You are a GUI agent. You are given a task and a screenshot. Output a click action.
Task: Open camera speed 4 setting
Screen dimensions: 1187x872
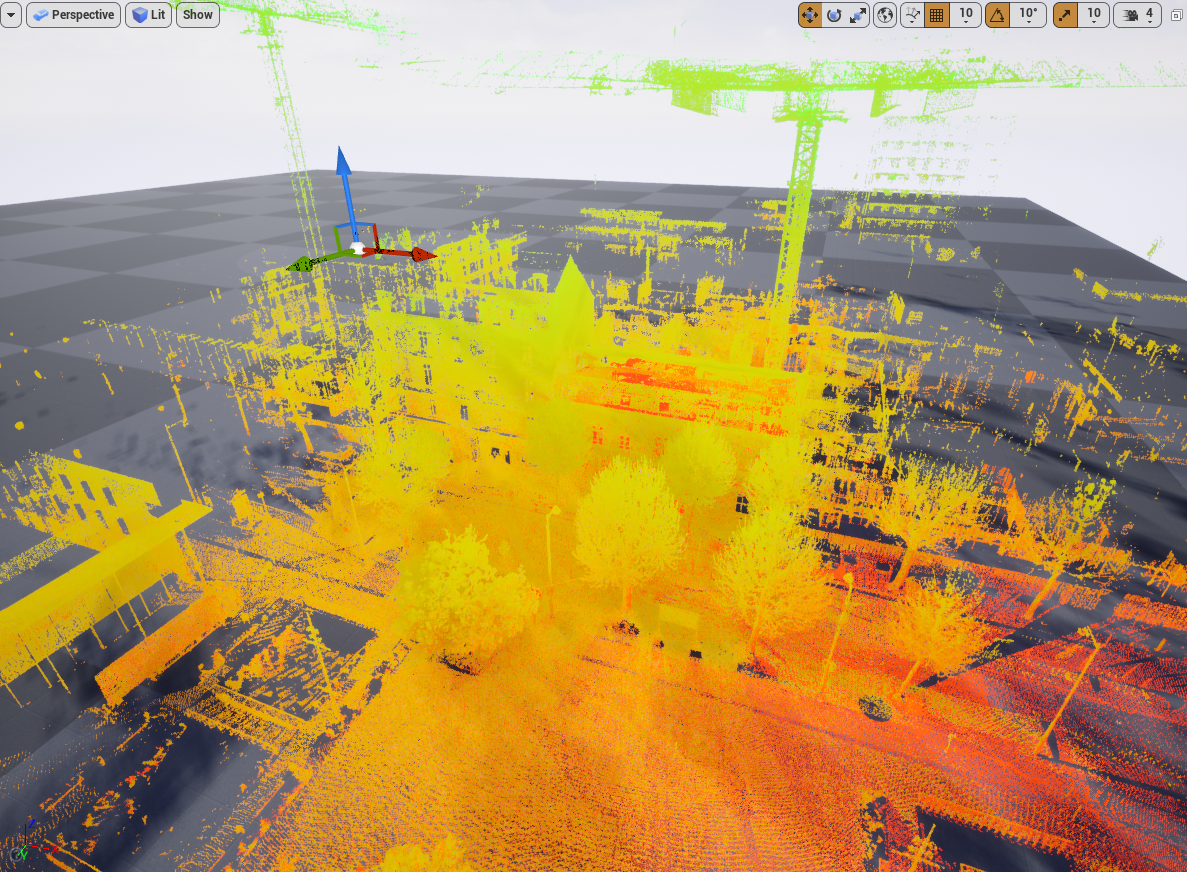tap(1138, 14)
